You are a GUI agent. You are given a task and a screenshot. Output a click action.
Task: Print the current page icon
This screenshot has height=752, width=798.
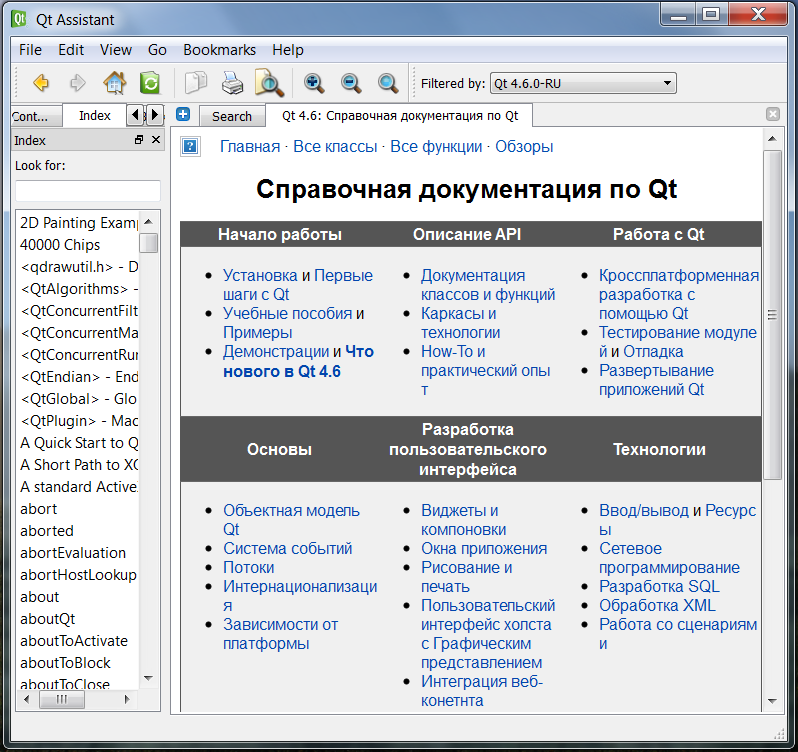pyautogui.click(x=232, y=82)
